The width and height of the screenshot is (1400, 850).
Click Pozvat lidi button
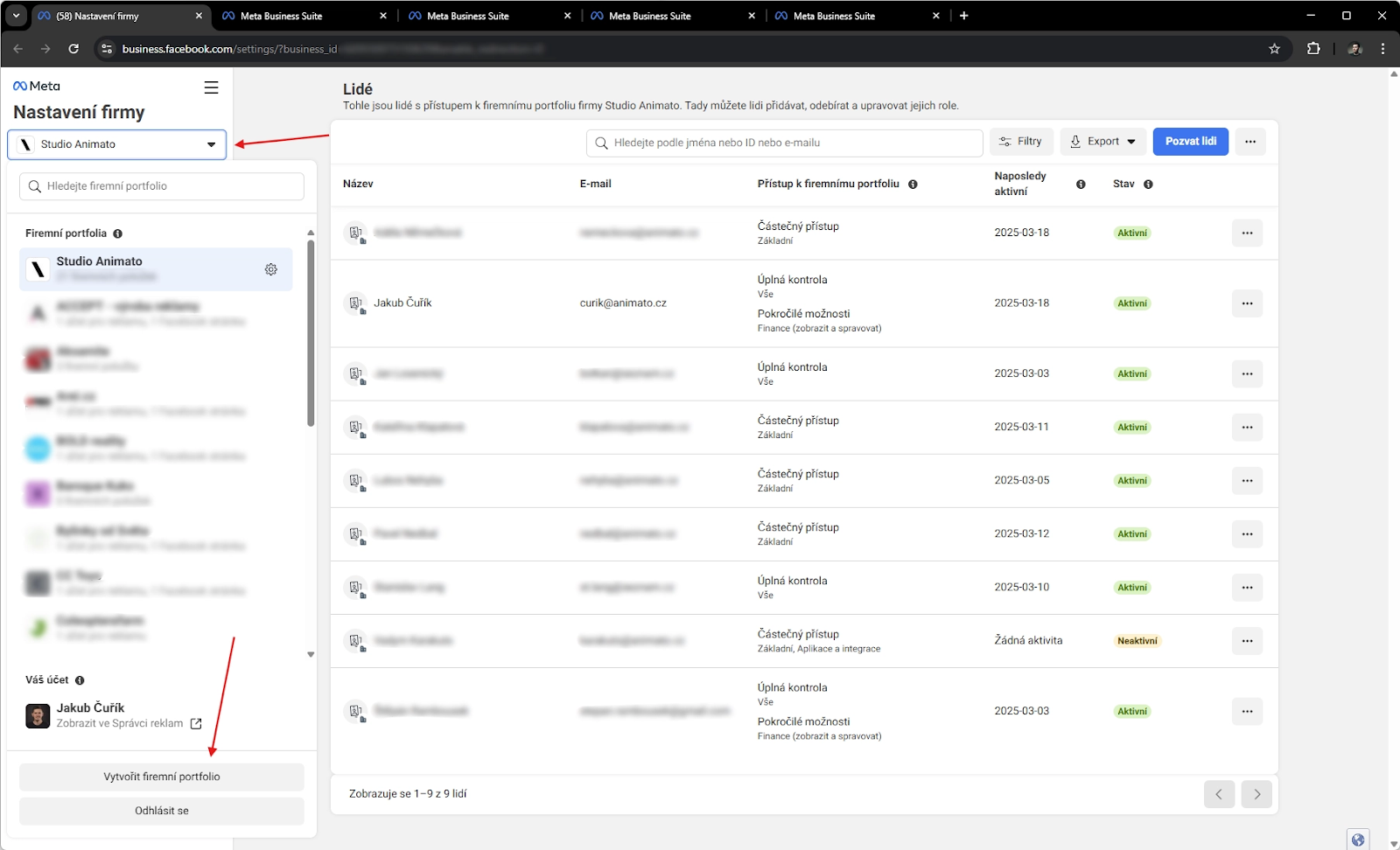[x=1191, y=142]
